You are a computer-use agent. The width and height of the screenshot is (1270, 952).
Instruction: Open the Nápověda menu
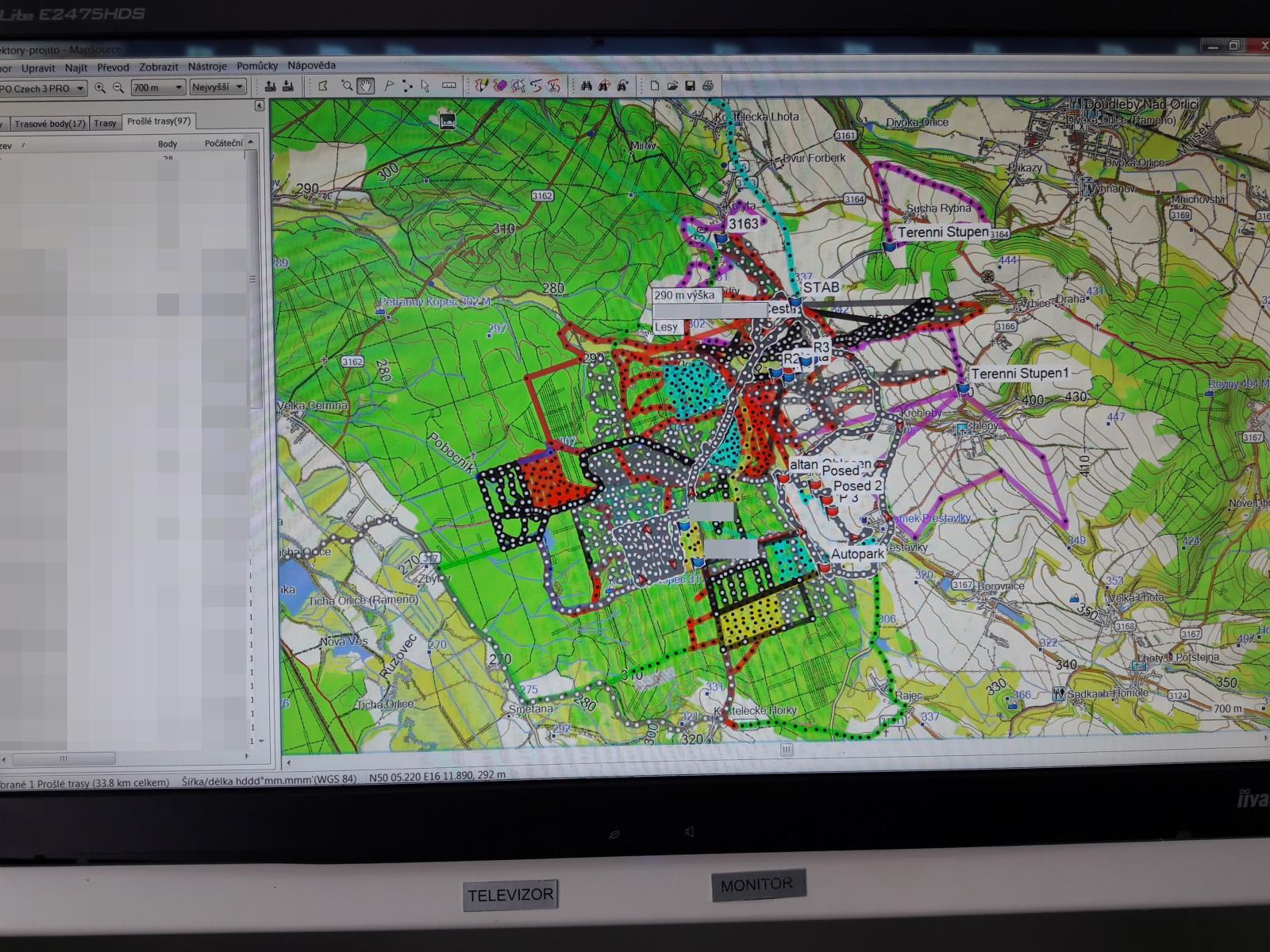[x=311, y=65]
